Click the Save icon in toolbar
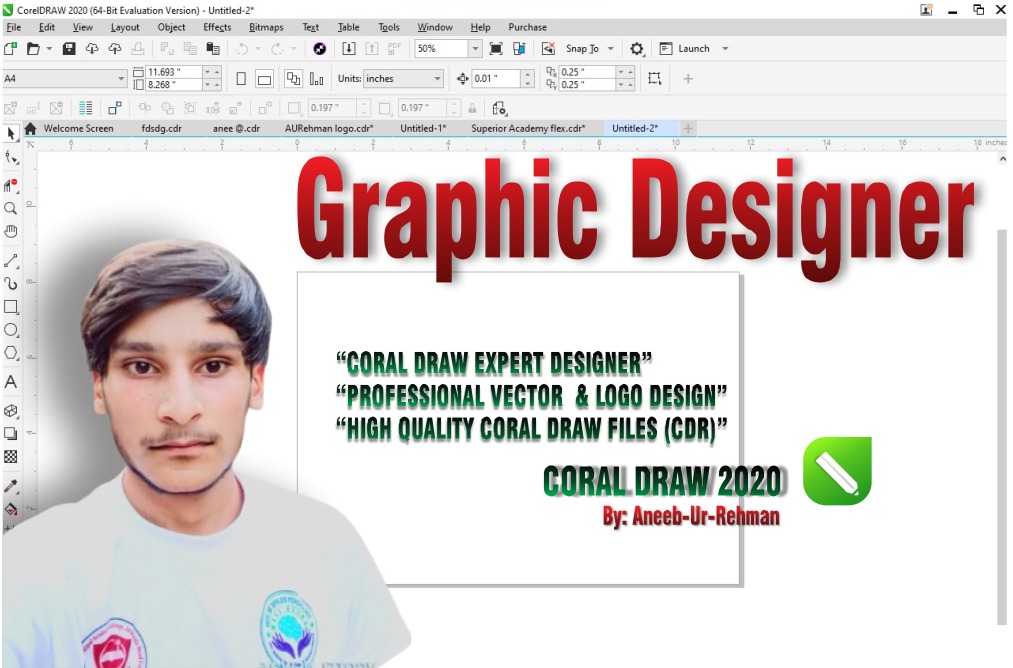 point(69,48)
